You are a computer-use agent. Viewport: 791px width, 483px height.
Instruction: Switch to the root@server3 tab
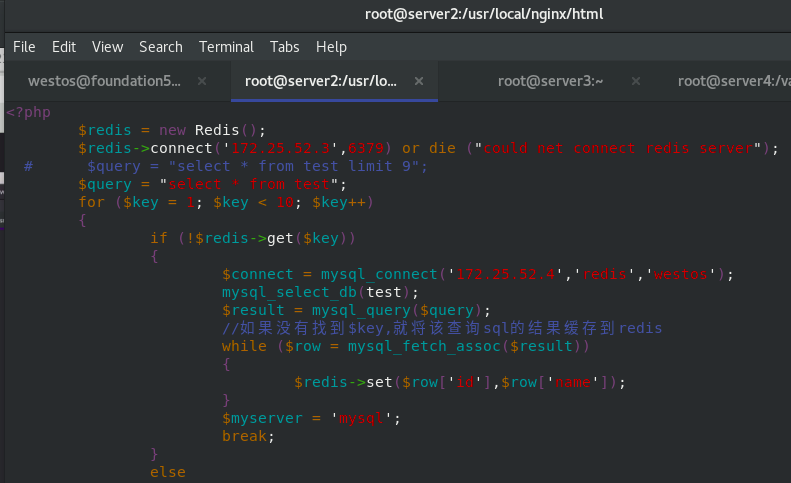click(x=550, y=81)
